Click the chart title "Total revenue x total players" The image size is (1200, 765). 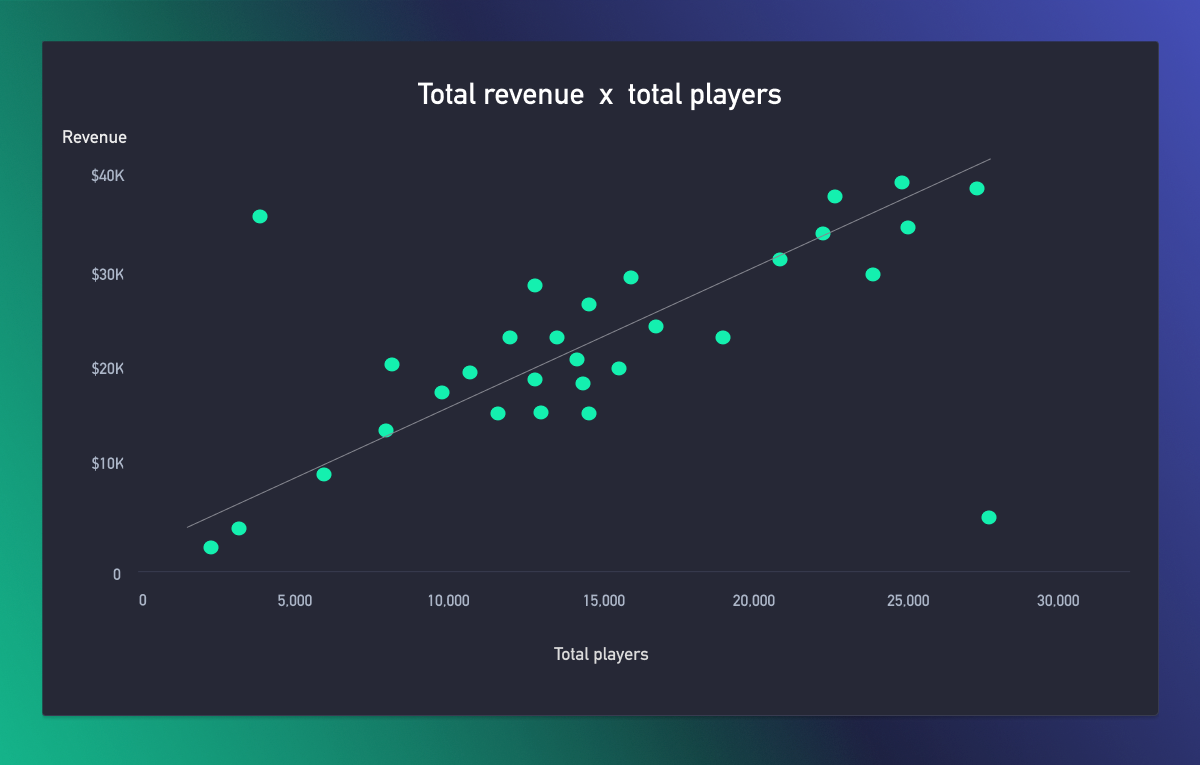(599, 95)
